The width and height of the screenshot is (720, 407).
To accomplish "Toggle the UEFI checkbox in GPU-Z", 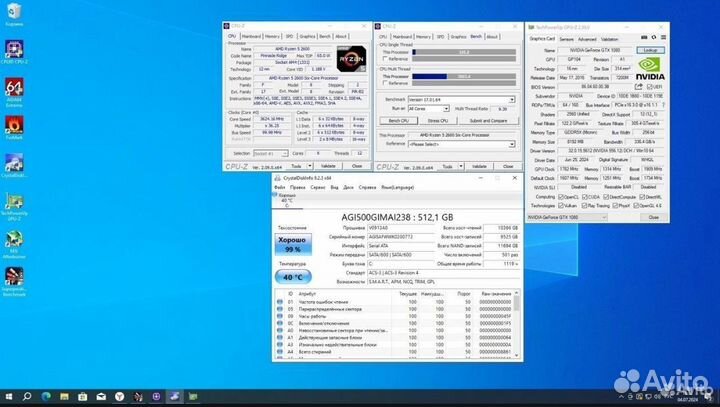I will (x=650, y=87).
